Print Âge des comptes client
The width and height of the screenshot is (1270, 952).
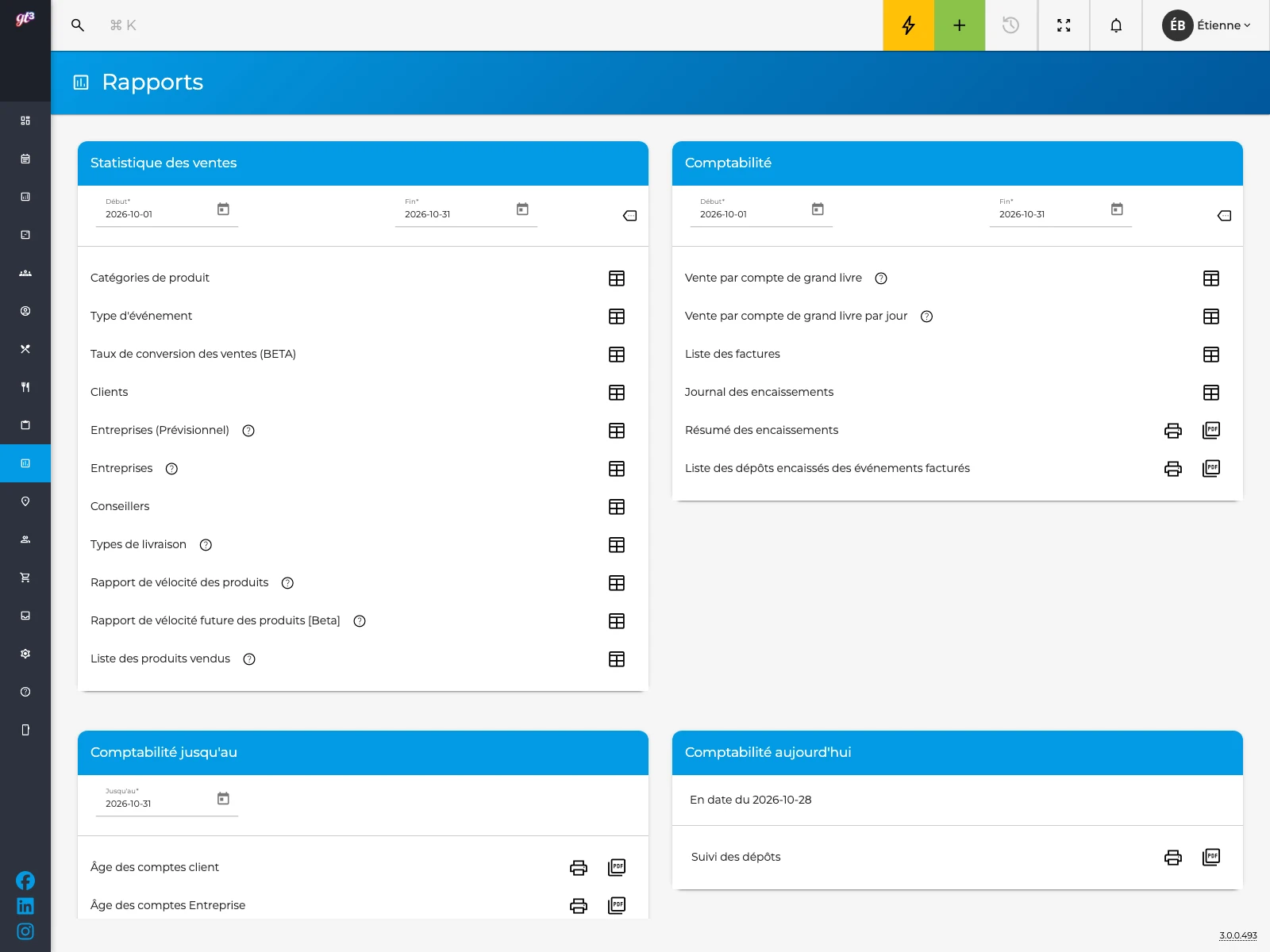coord(579,868)
